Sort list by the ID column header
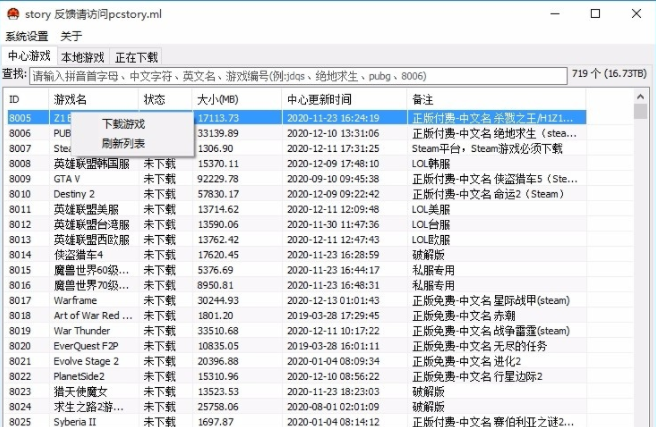Viewport: 656px width, 427px height. [27, 100]
